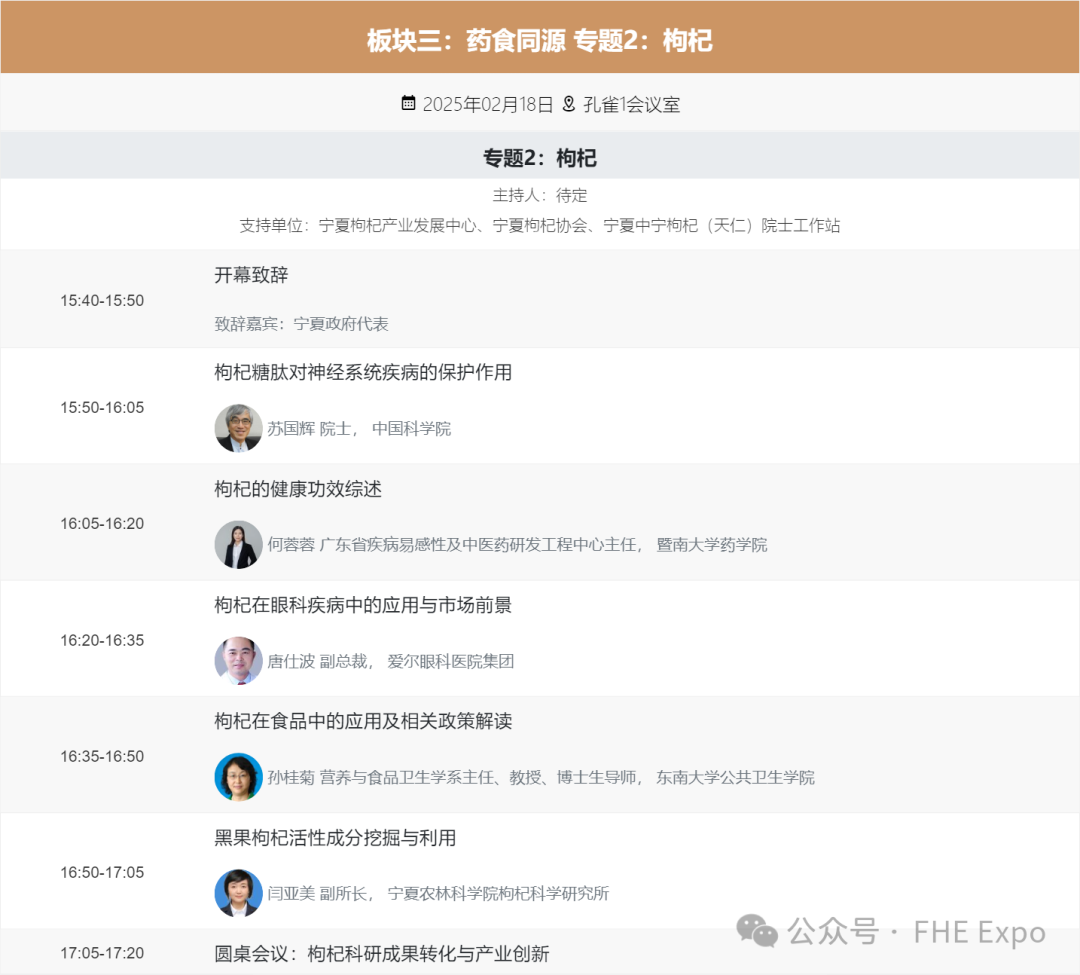Open 圆桌会议：枸杞科研成果转化与产业创新
Viewport: 1080px width, 975px height.
[382, 954]
